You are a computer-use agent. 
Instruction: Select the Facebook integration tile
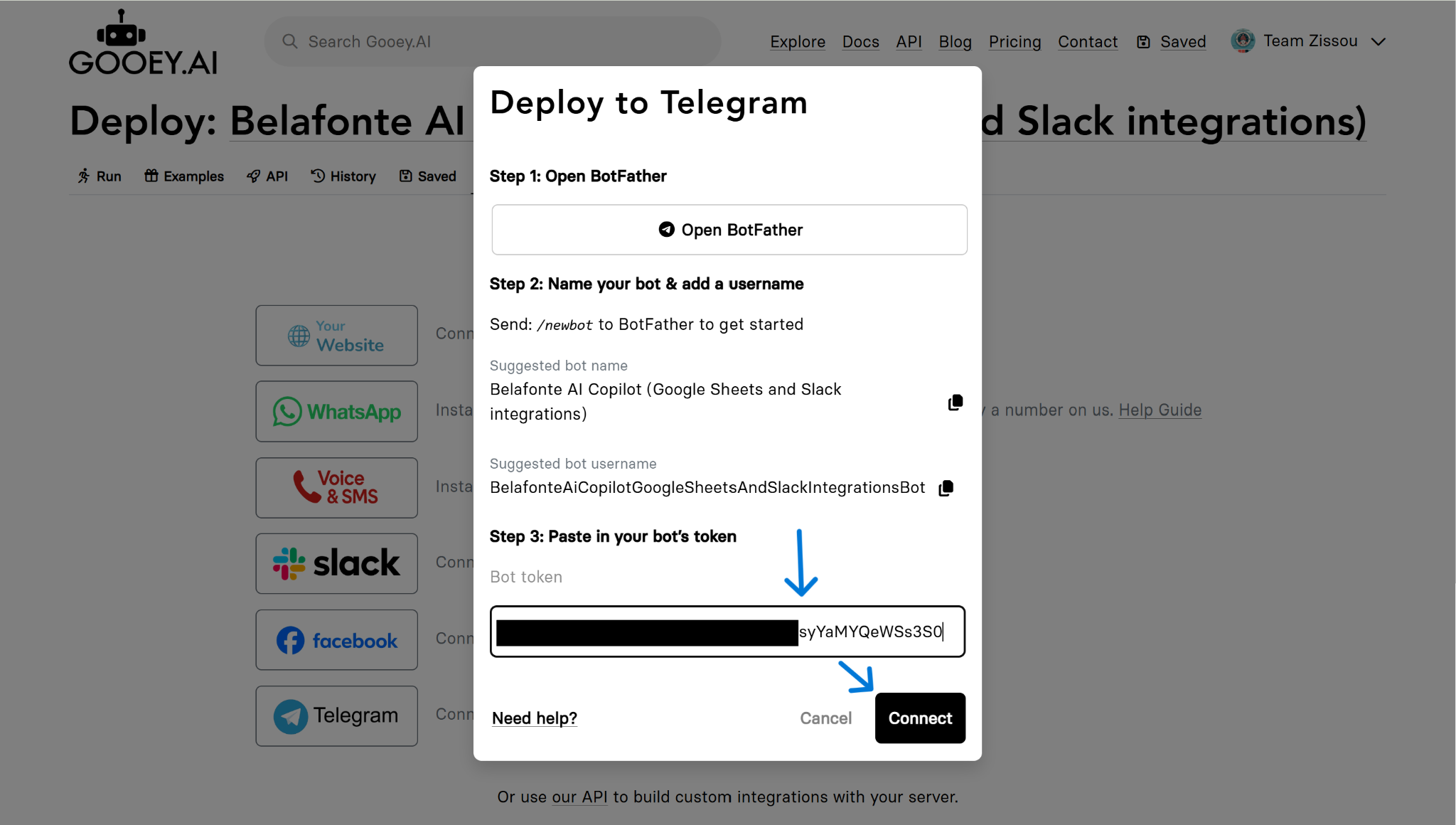(336, 639)
